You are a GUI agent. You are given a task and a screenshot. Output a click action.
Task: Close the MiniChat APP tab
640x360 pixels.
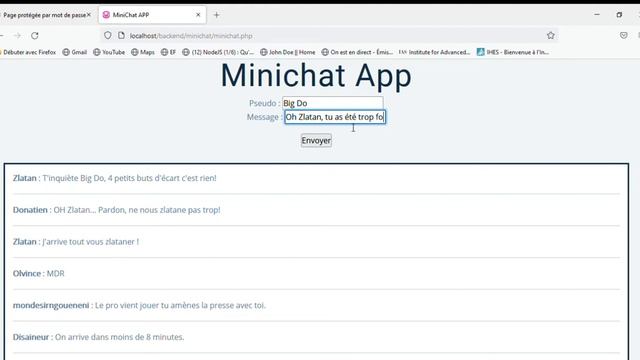pos(198,15)
